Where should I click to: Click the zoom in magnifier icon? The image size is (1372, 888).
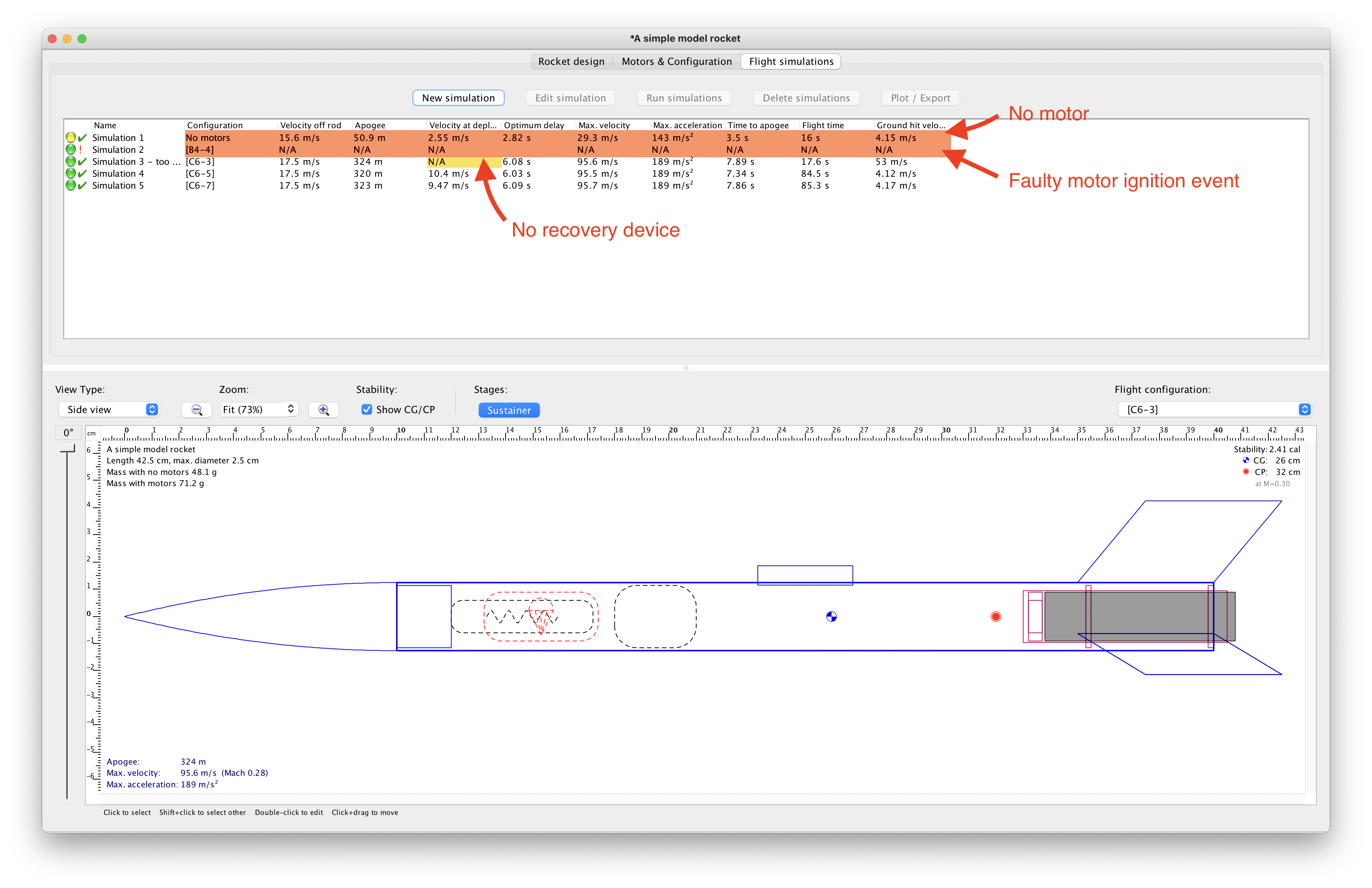[323, 409]
